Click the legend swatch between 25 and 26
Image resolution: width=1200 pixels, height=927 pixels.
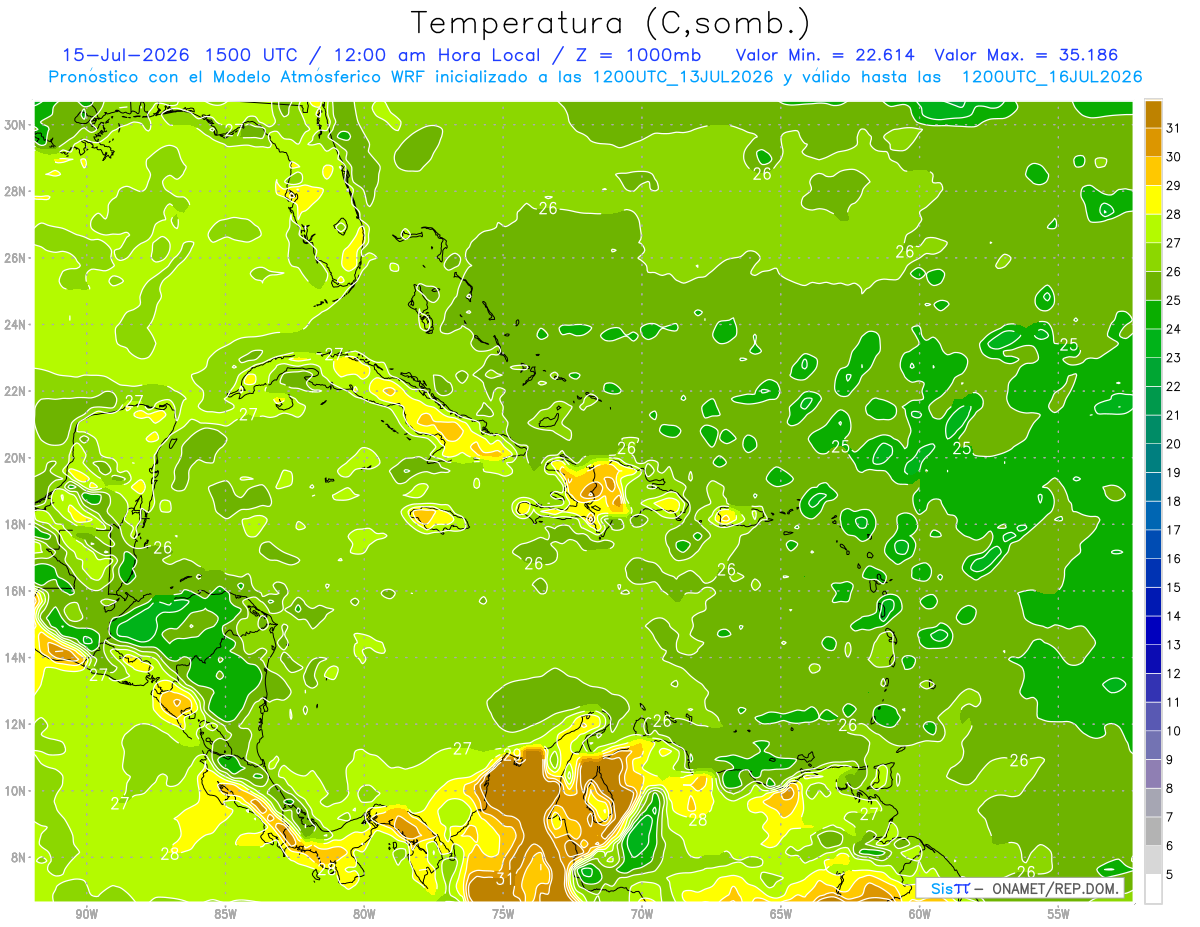1153,286
